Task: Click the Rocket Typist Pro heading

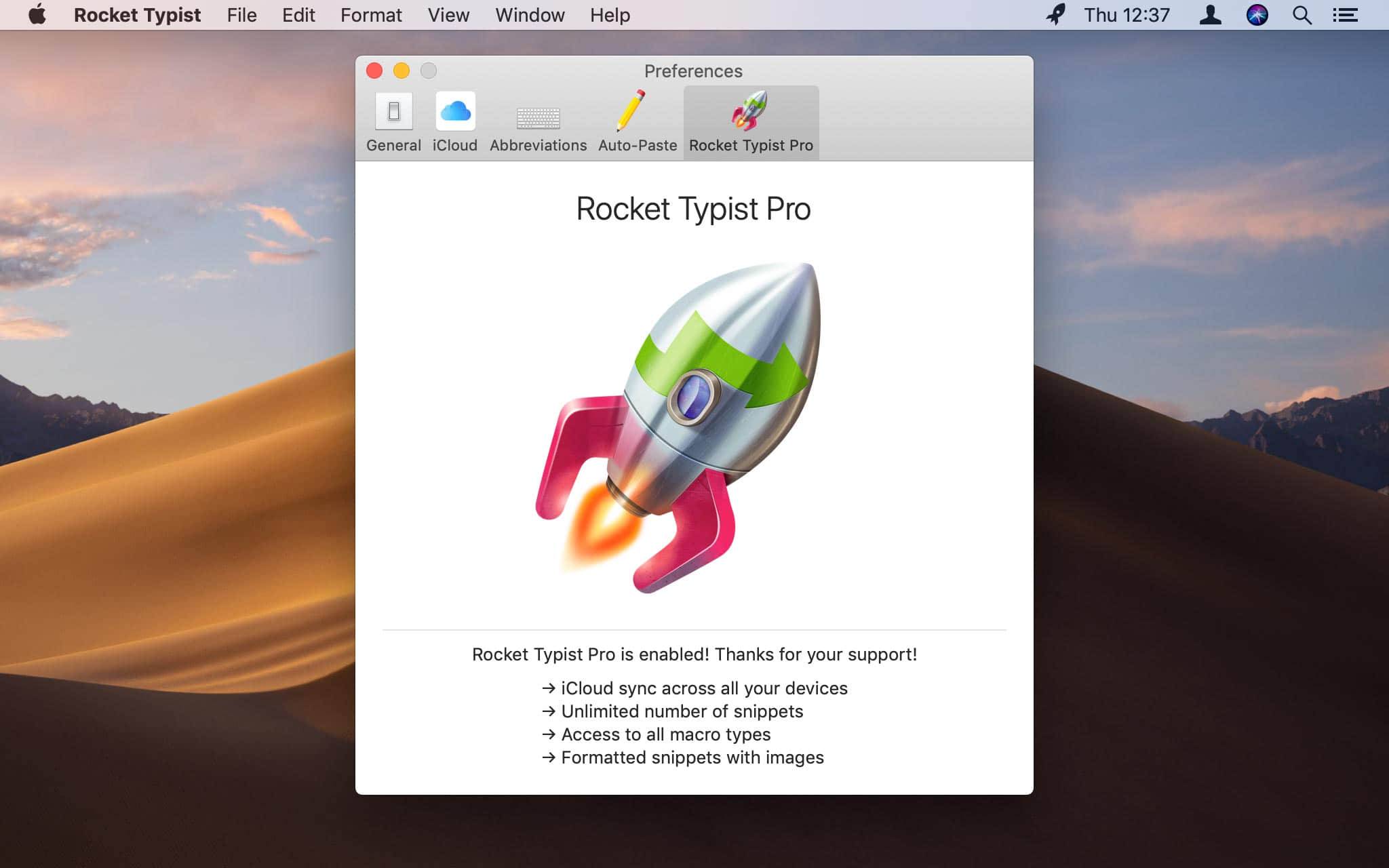Action: tap(693, 209)
